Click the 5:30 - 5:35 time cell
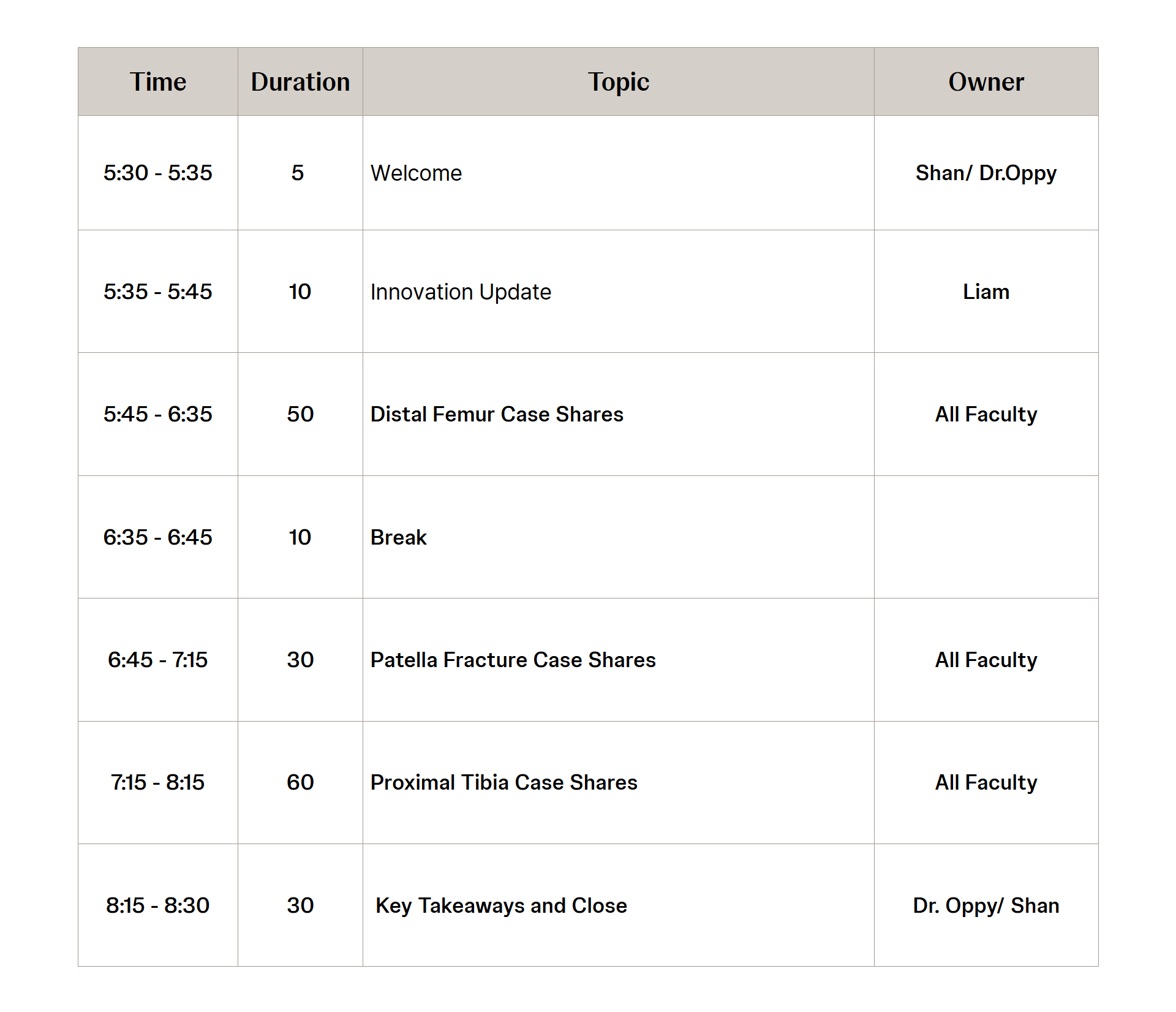The width and height of the screenshot is (1176, 1012). tap(158, 173)
